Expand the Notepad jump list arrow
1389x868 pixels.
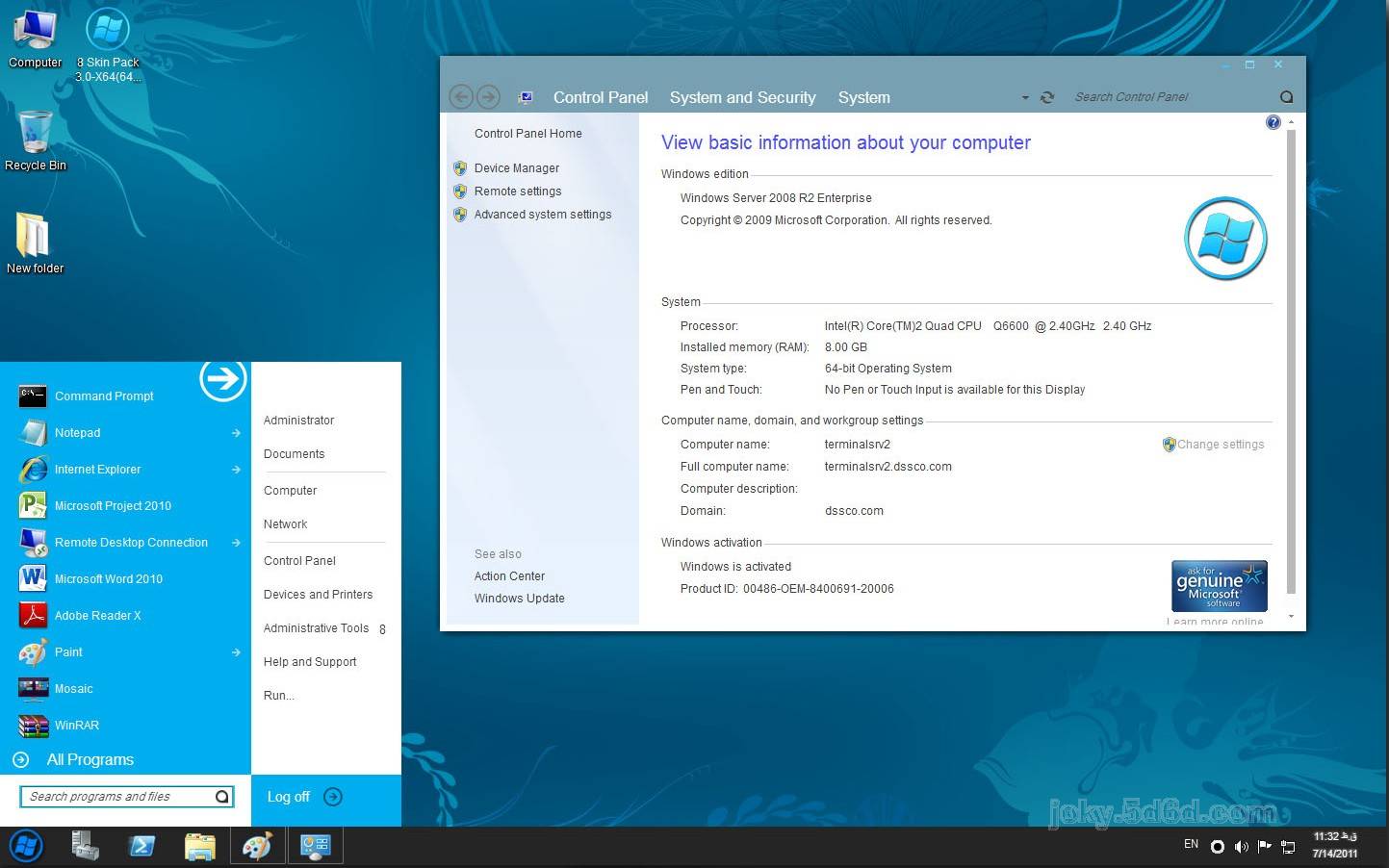coord(236,433)
